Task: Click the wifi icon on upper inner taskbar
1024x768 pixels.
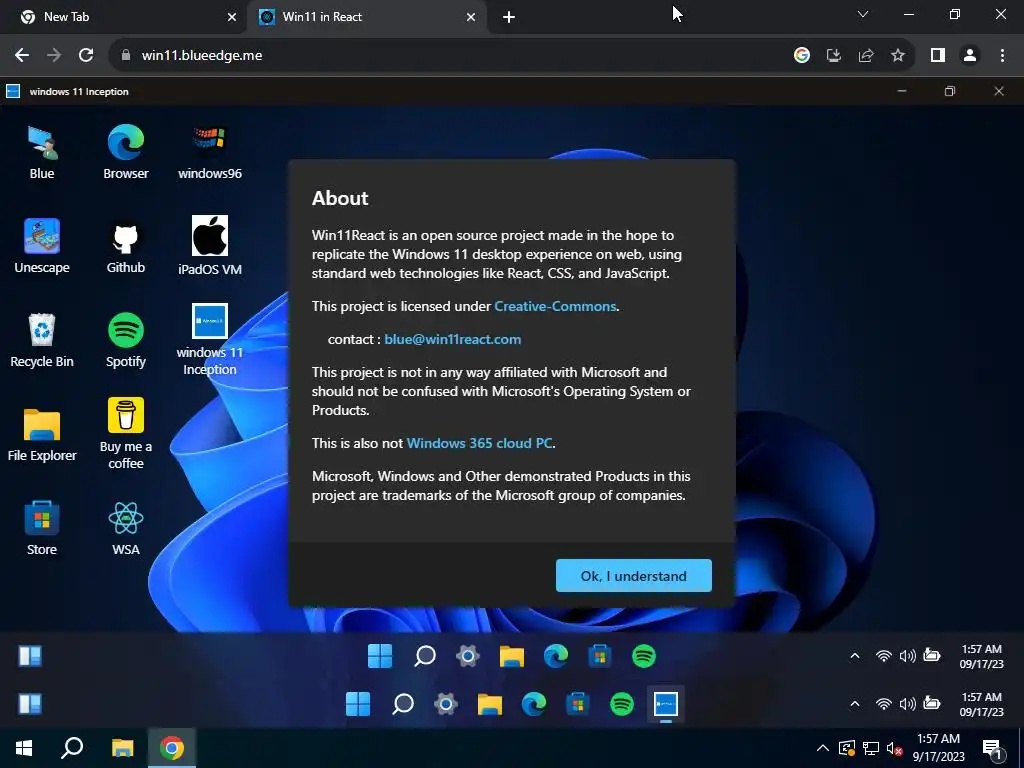Action: (x=883, y=656)
